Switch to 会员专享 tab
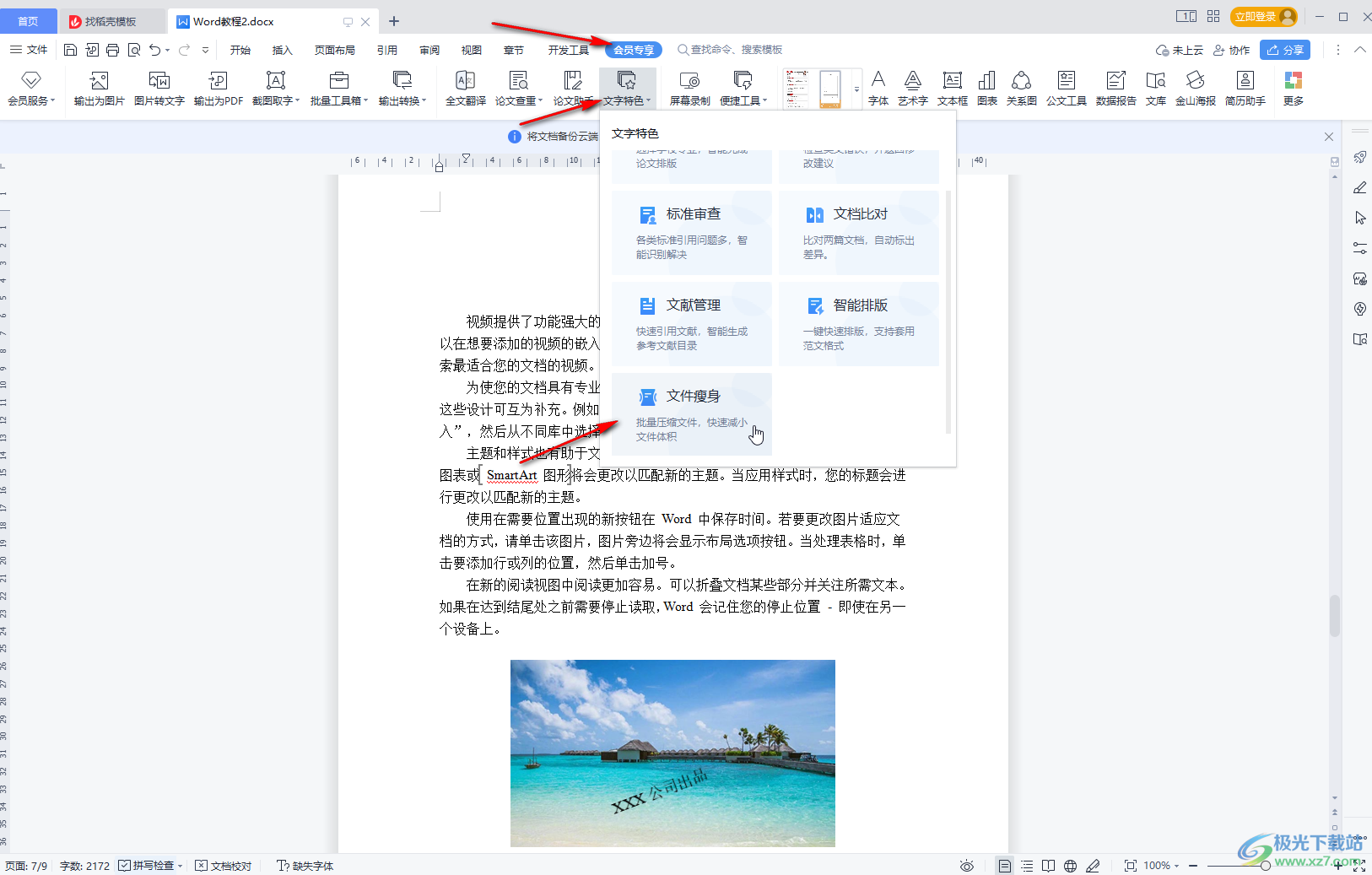Screen dimensions: 1372x875 634,50
